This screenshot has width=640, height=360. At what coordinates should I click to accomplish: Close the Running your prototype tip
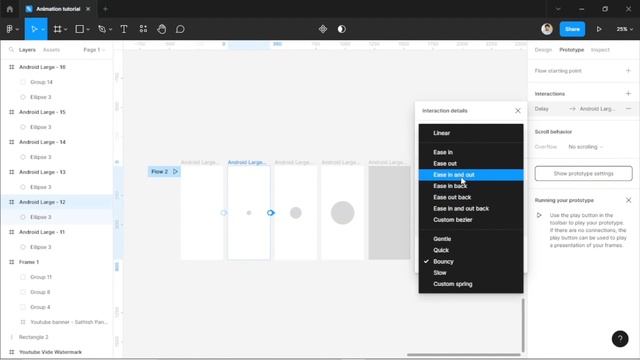coord(628,200)
